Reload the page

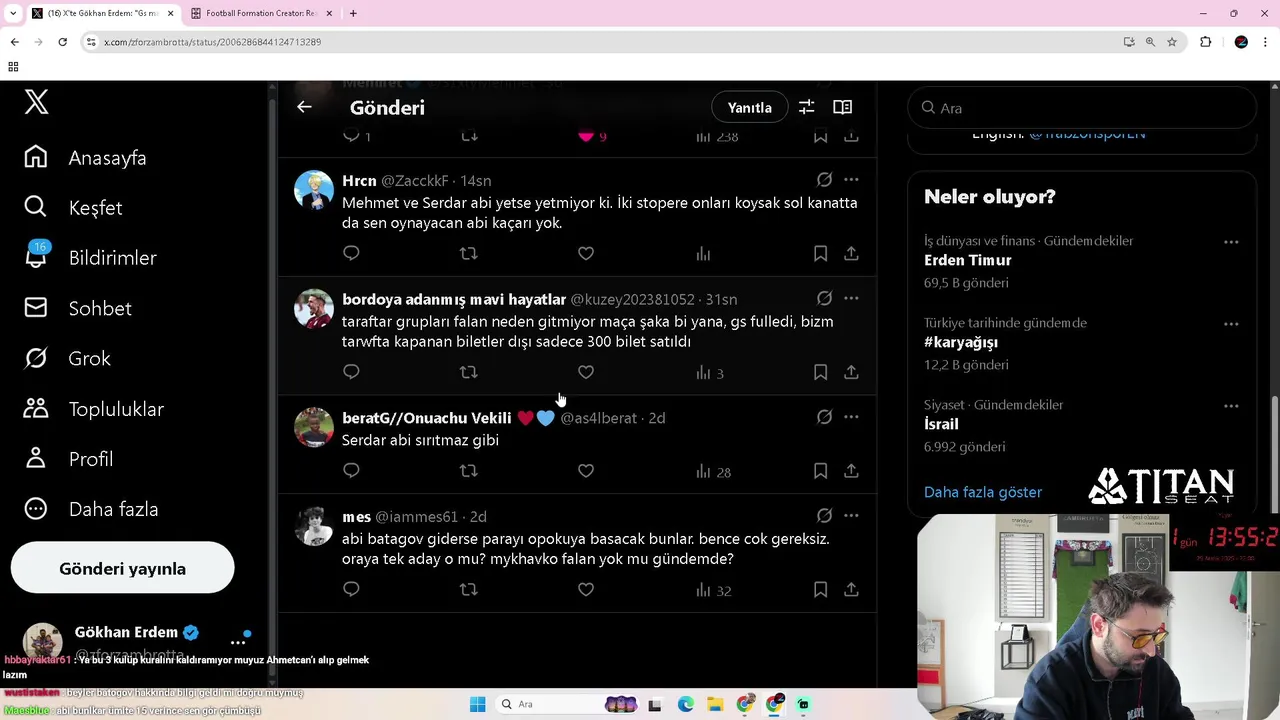coord(62,42)
